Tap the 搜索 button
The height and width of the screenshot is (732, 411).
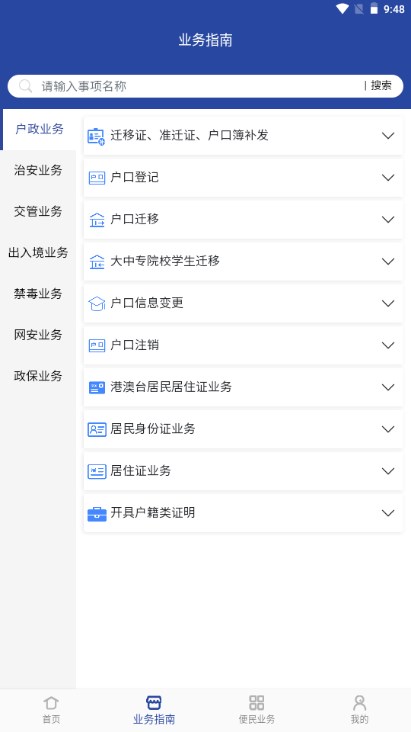click(x=381, y=85)
